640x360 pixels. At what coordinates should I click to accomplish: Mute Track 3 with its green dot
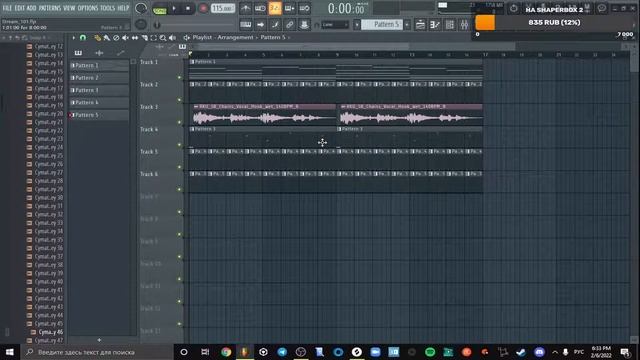click(179, 122)
